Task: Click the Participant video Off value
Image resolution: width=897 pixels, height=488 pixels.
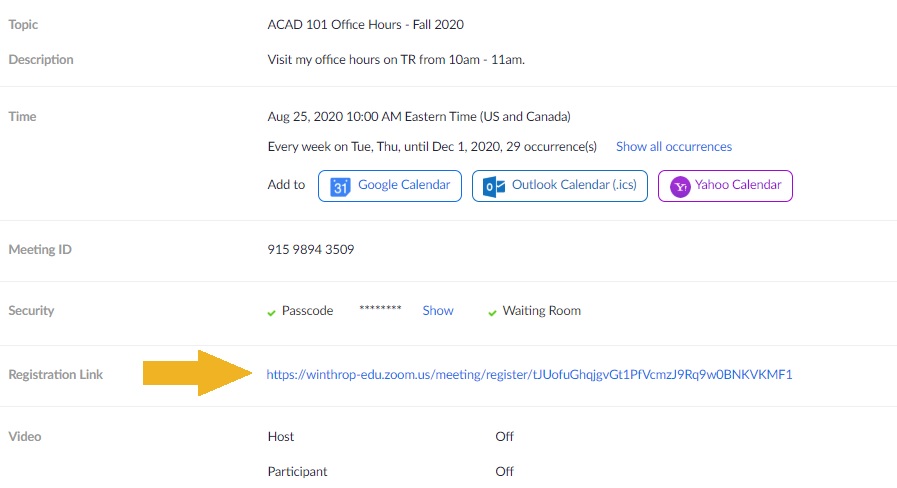Action: coord(504,471)
